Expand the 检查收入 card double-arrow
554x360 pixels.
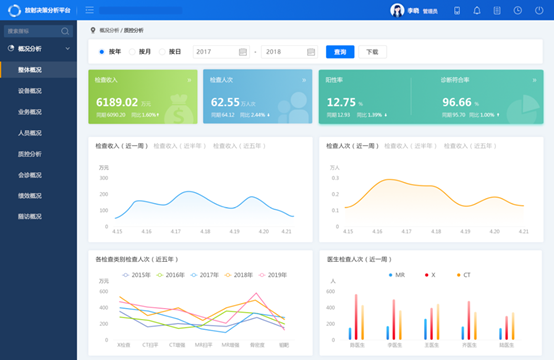[x=189, y=81]
